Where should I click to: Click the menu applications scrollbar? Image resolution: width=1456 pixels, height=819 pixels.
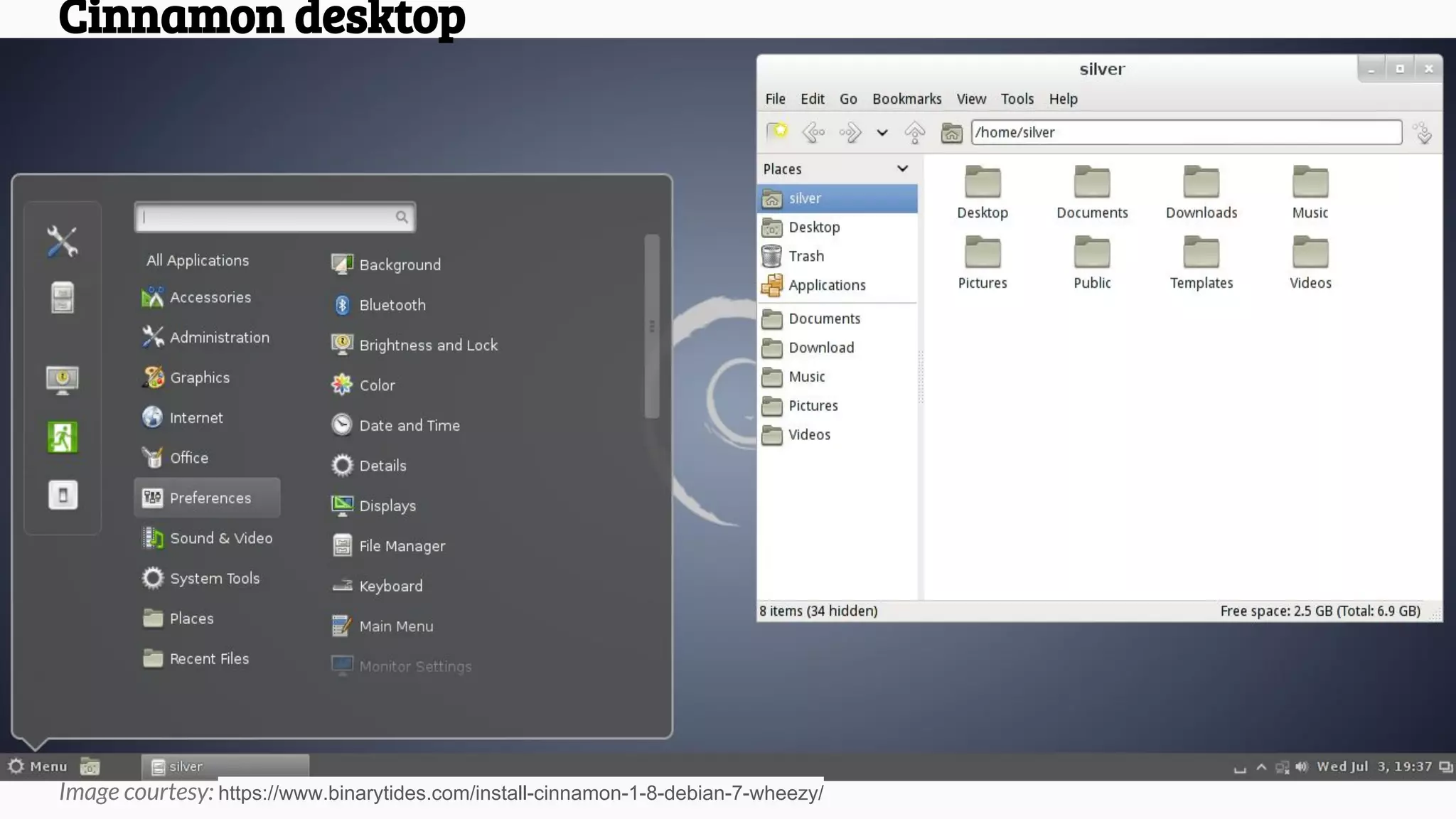[x=651, y=326]
